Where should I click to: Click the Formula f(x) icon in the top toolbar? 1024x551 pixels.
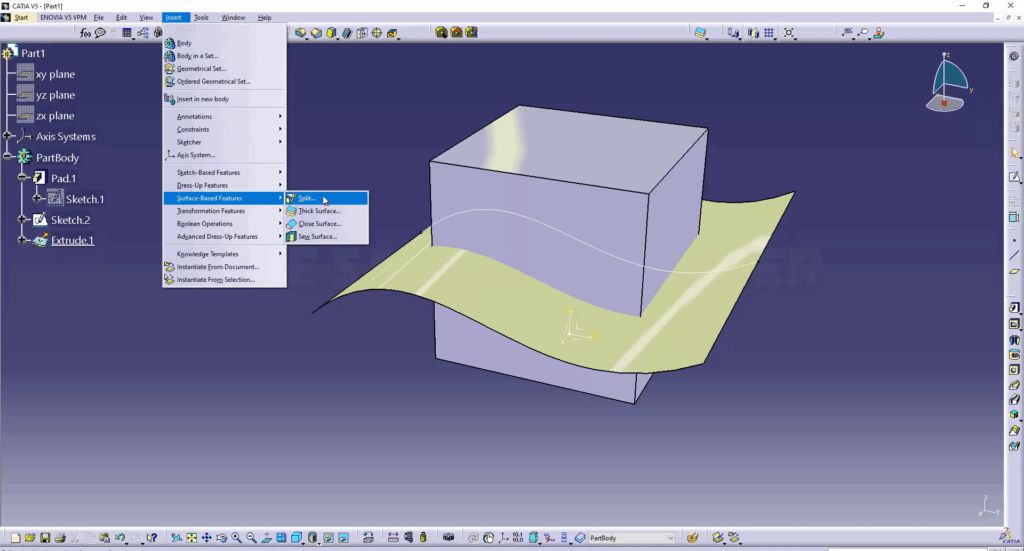coord(86,33)
